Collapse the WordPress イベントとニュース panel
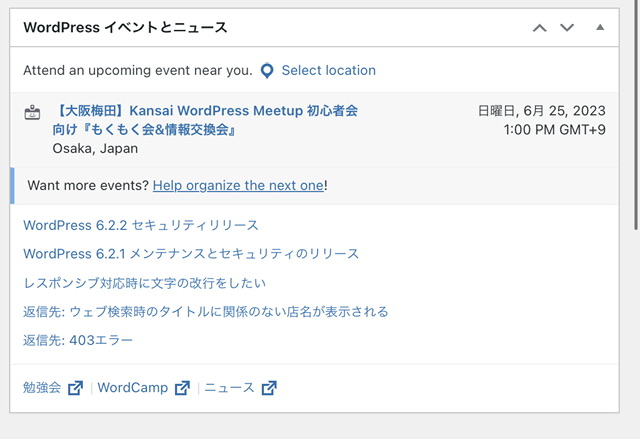This screenshot has width=640, height=439. [x=600, y=28]
